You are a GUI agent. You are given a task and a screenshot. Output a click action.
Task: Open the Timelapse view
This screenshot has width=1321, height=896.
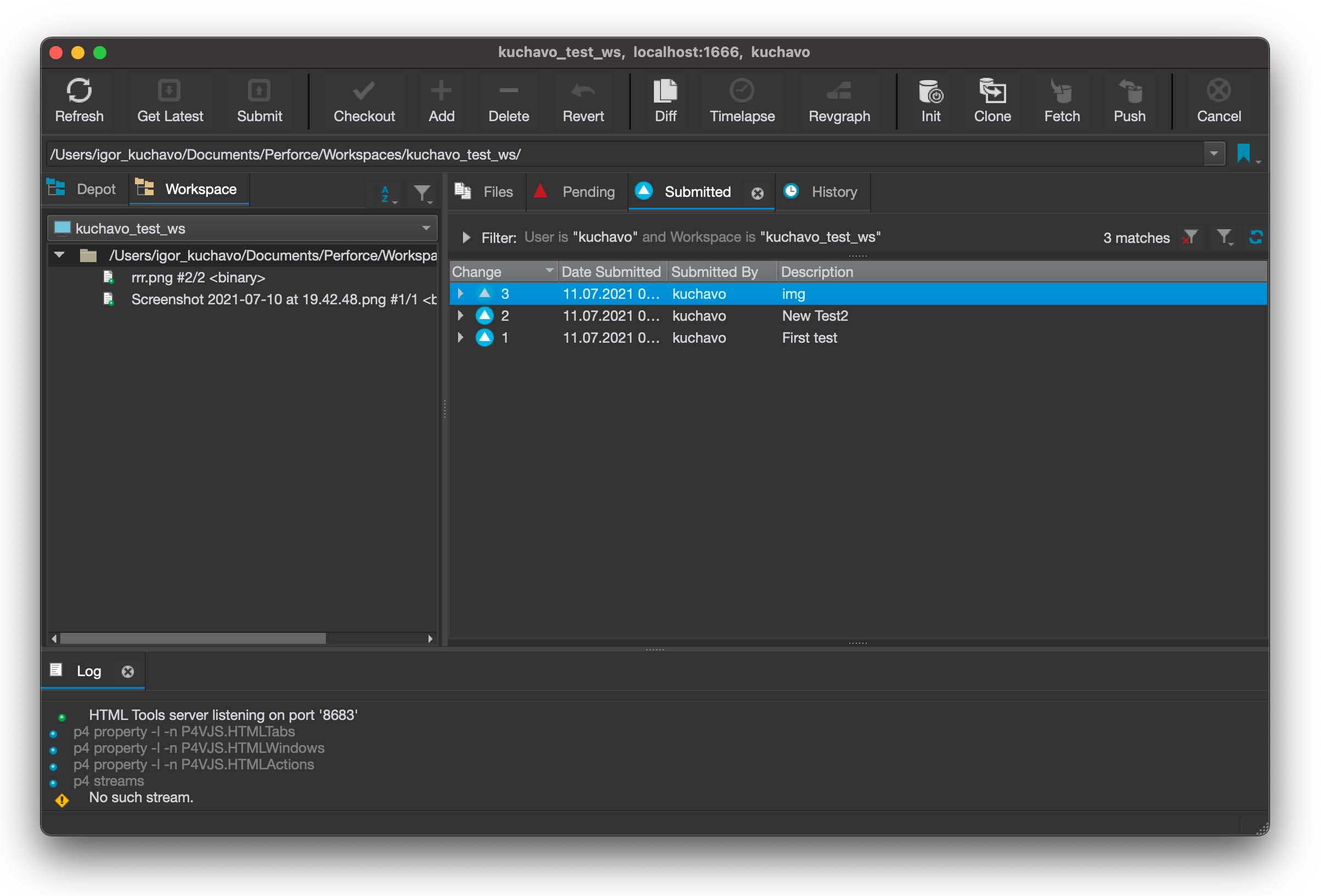click(742, 100)
